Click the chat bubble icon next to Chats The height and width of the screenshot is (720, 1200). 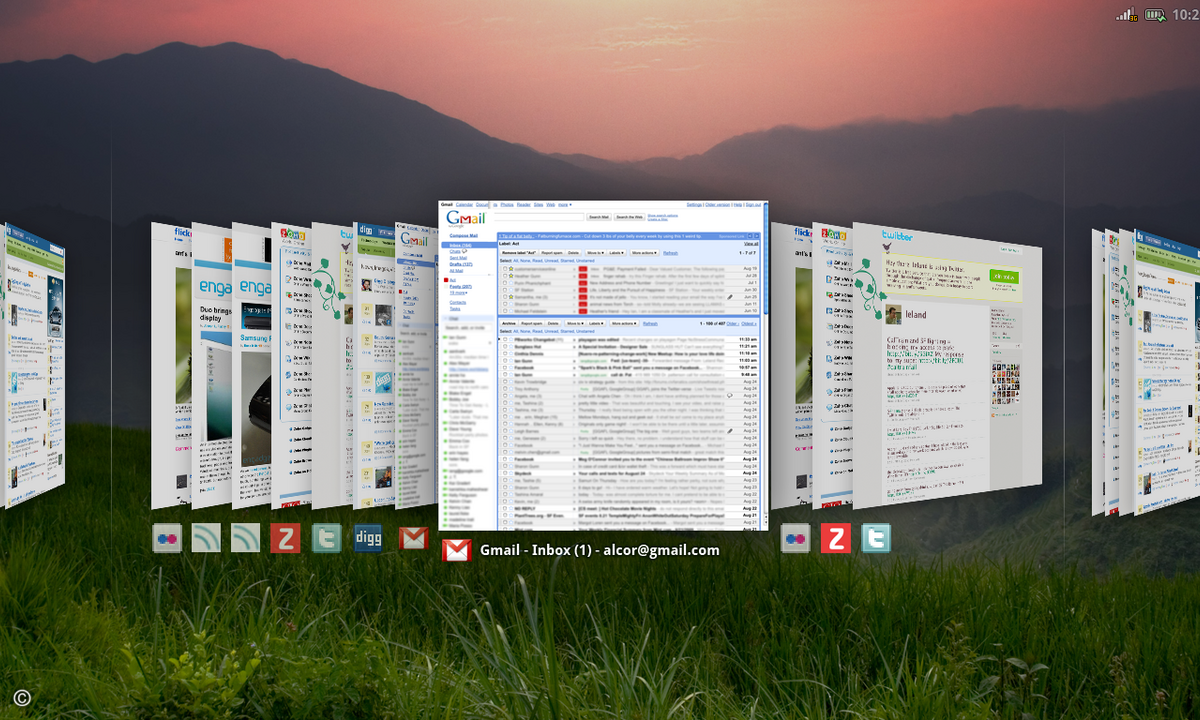pos(465,251)
